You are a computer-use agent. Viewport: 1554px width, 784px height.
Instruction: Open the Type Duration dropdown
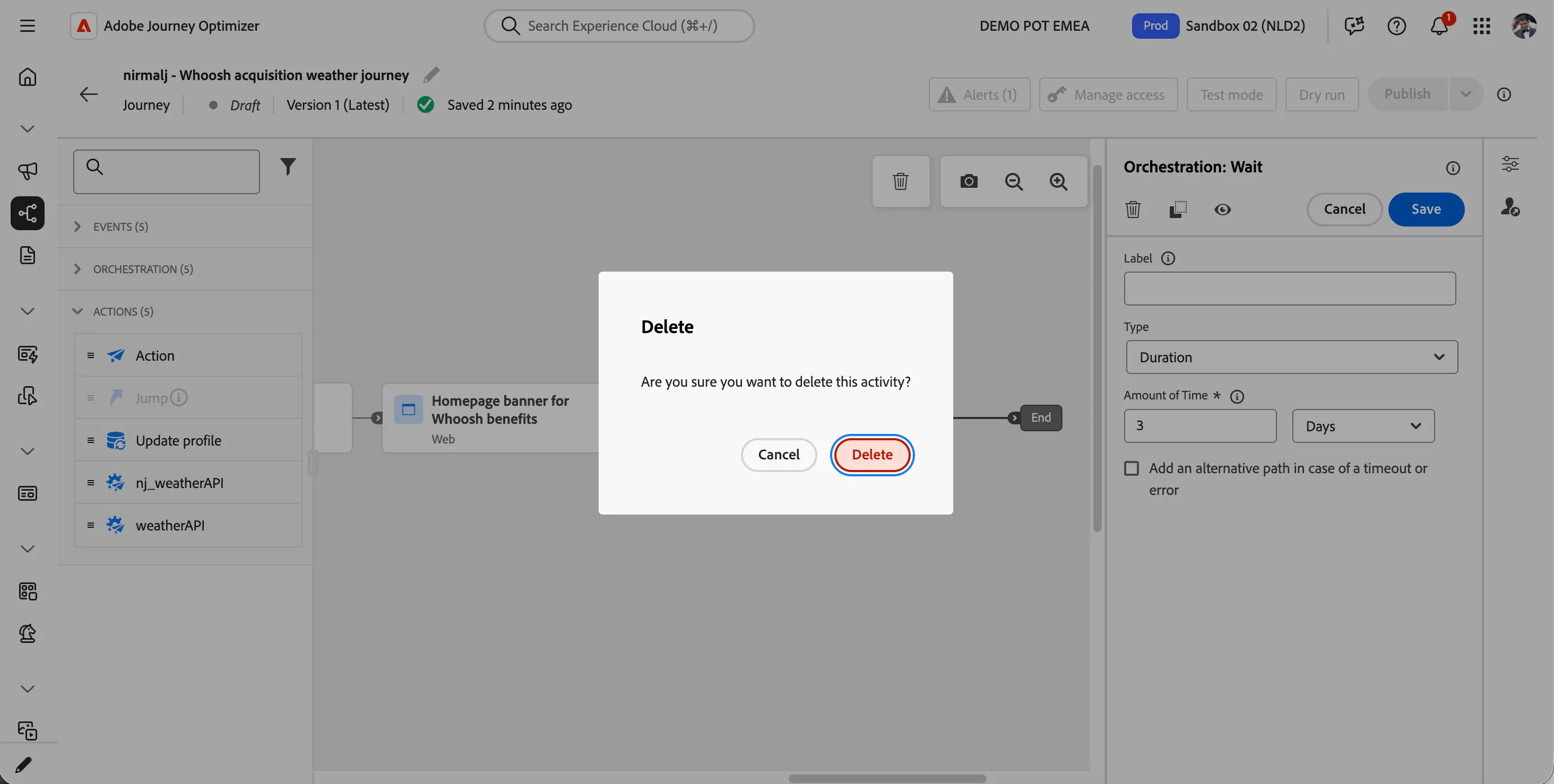1292,357
